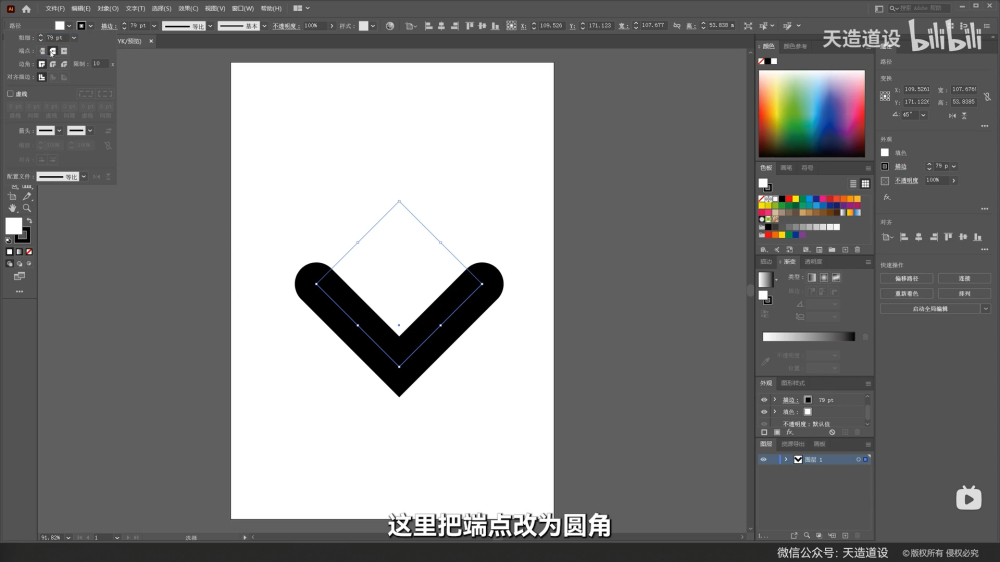Choose the align stroke to center icon
The image size is (1000, 562).
pos(42,77)
